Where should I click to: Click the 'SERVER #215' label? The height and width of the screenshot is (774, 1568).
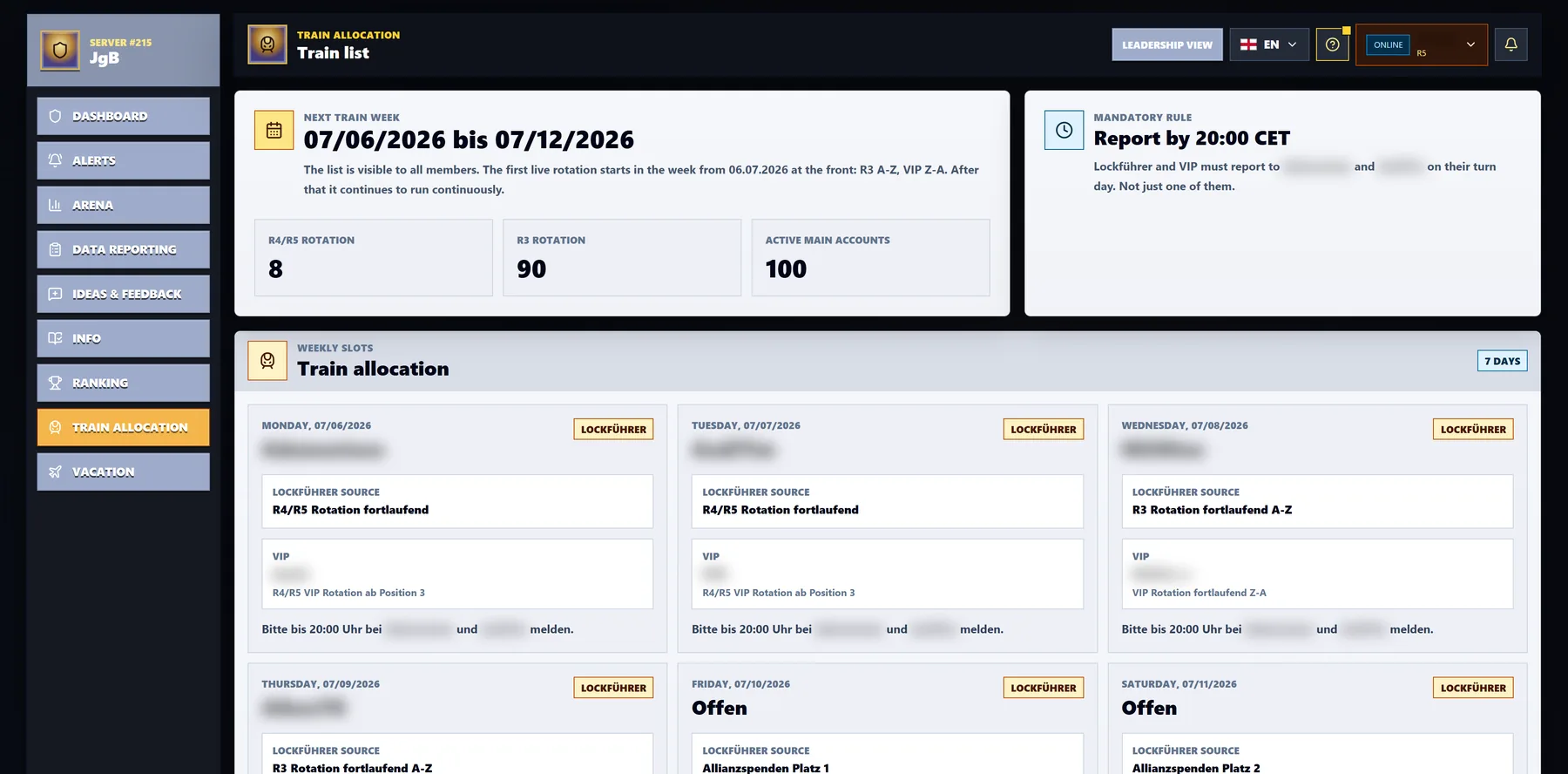[x=120, y=42]
